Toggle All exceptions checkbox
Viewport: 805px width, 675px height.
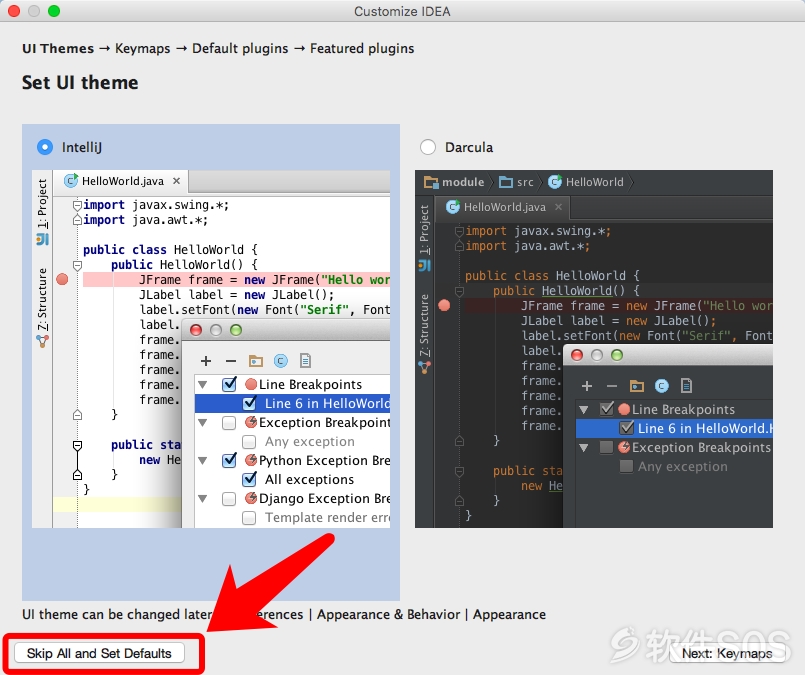click(250, 479)
